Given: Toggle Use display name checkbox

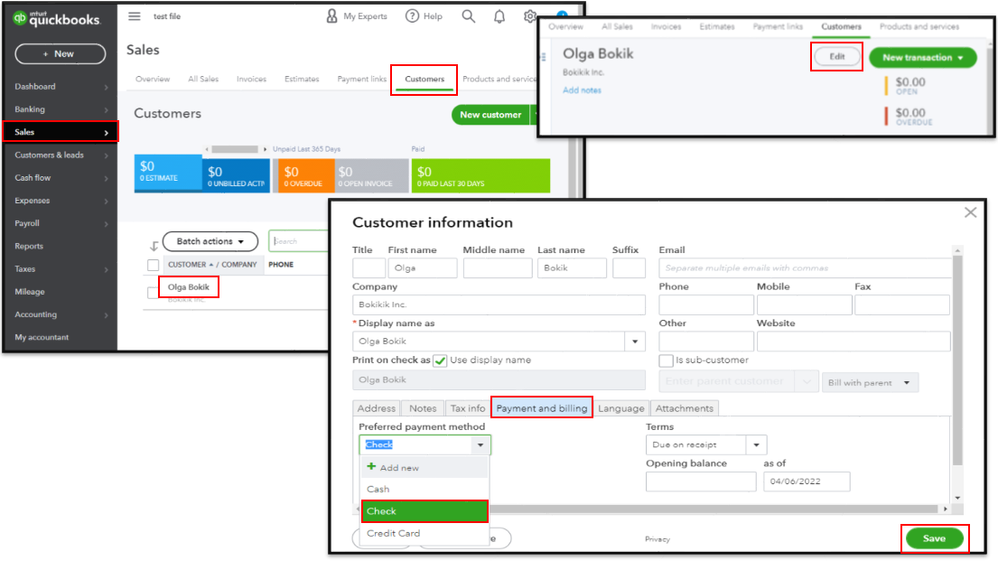Looking at the screenshot, I should [x=440, y=360].
